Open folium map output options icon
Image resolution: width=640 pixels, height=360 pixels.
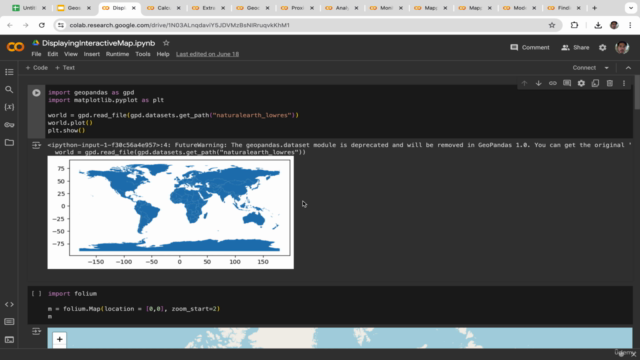pyautogui.click(x=36, y=331)
